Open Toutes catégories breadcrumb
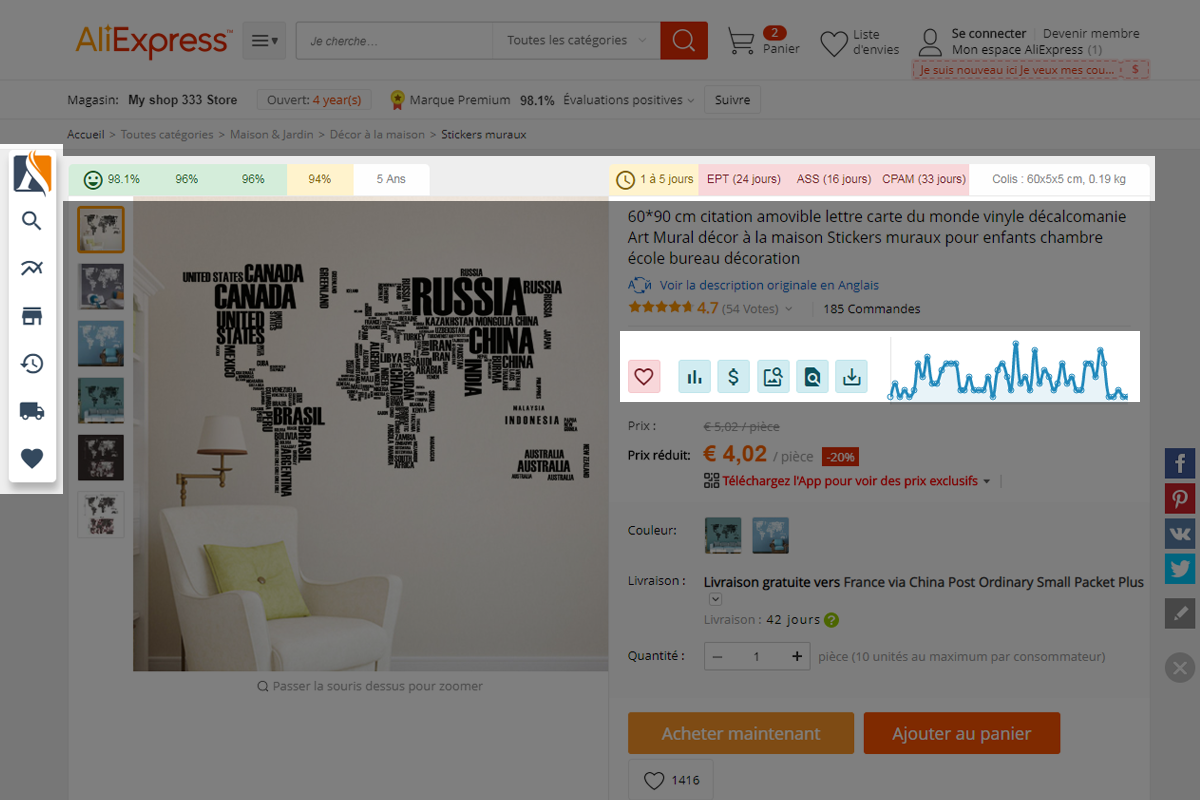Image resolution: width=1200 pixels, height=800 pixels. 167,134
